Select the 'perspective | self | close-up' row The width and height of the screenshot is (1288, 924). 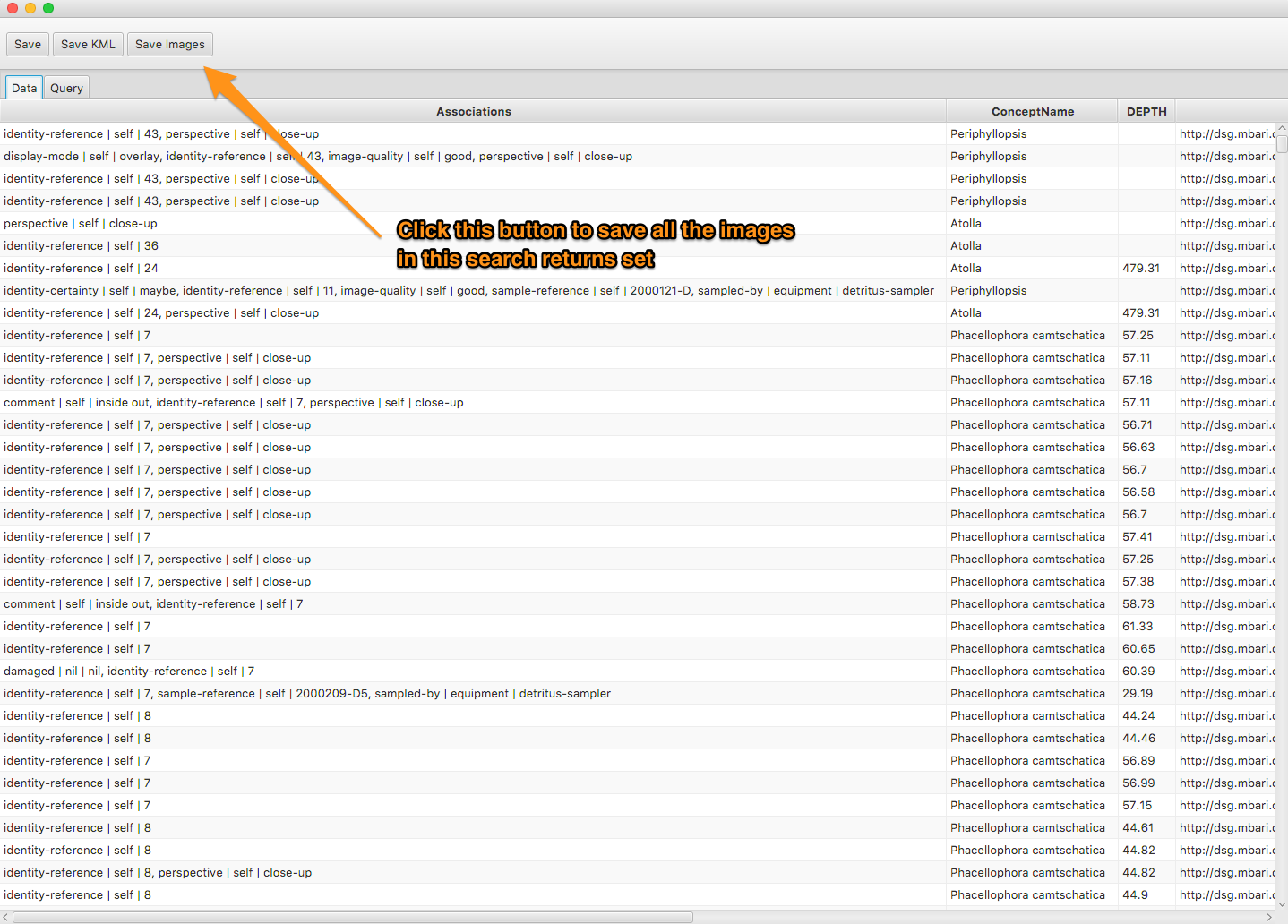coord(638,223)
